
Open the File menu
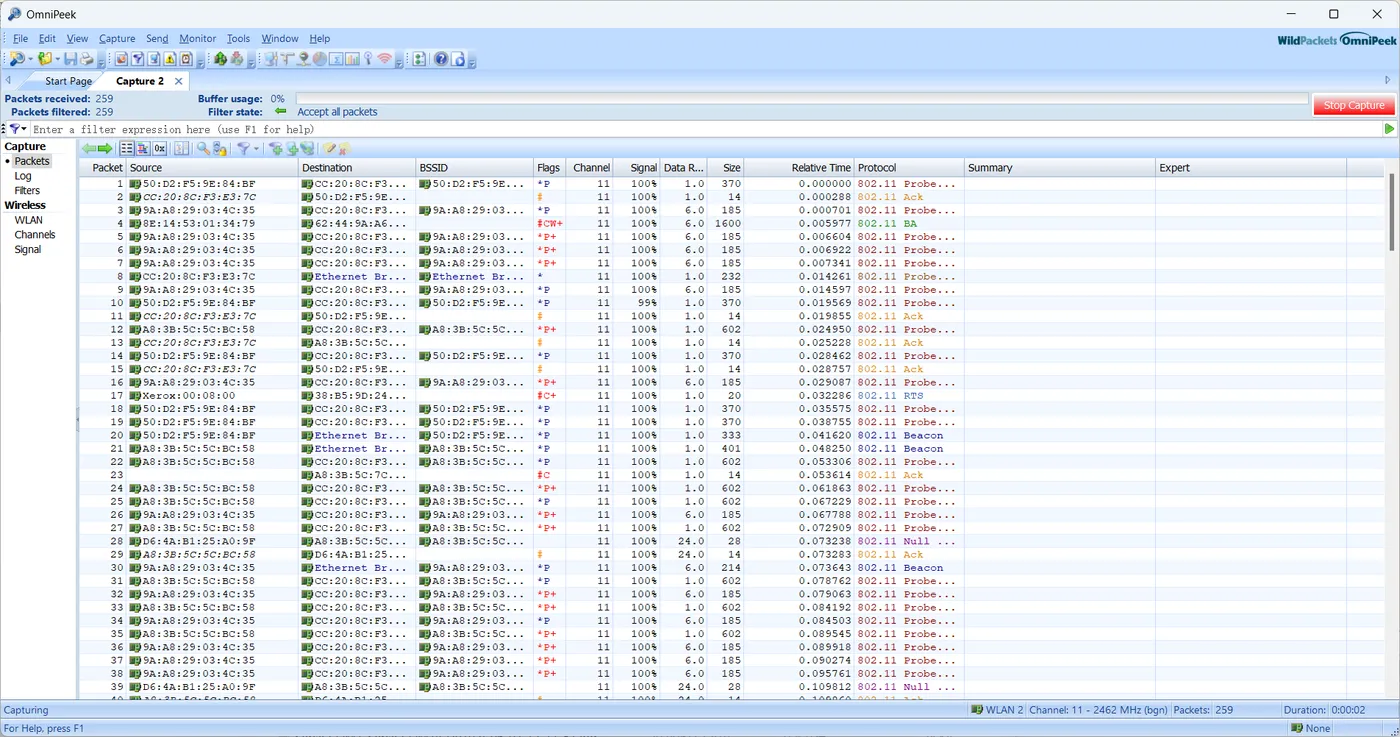click(20, 38)
